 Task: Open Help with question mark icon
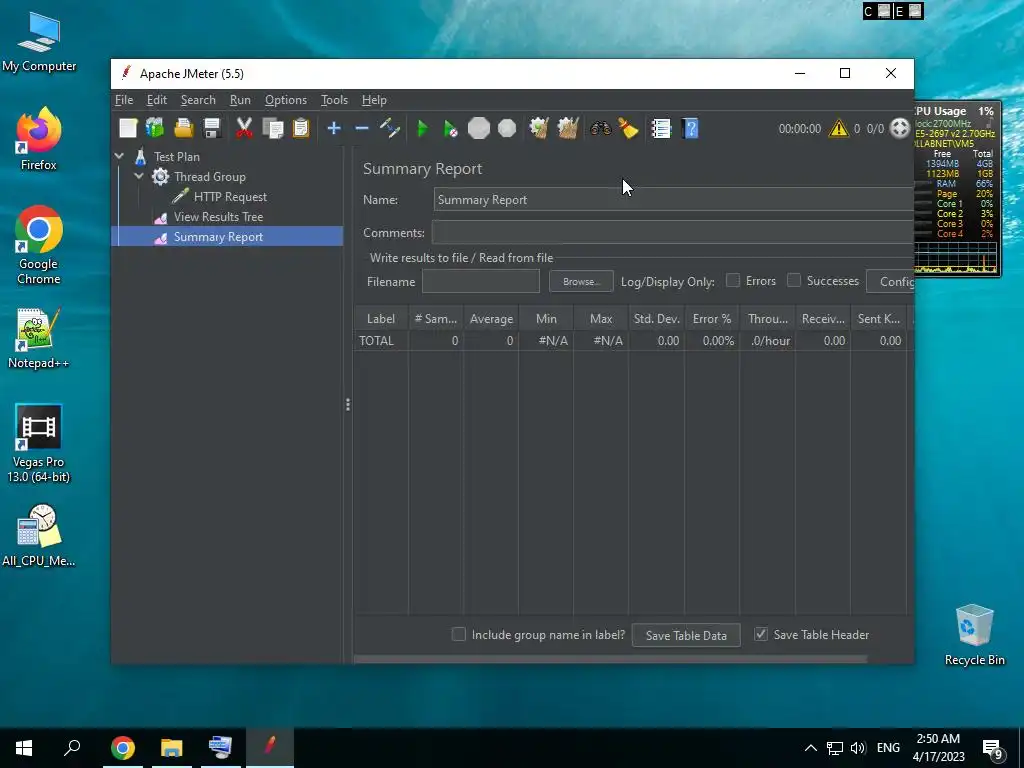[690, 128]
